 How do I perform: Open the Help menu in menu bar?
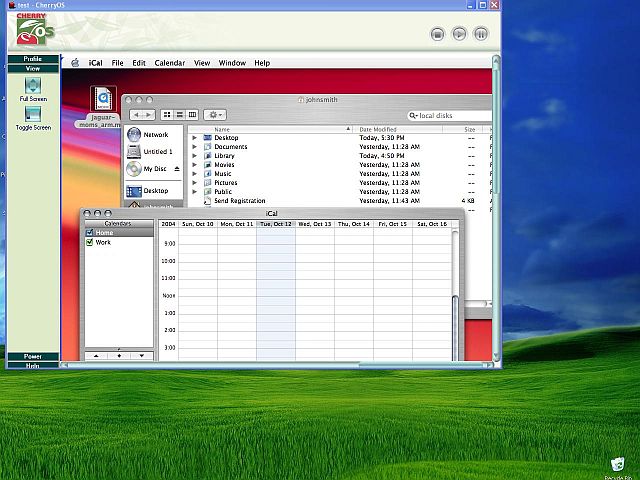pos(262,63)
